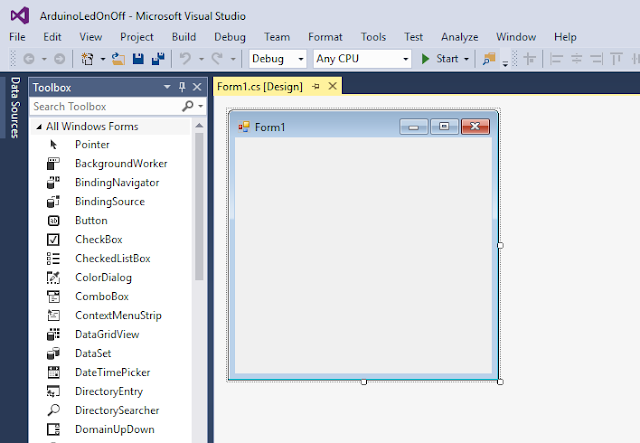
Task: Click the Form1 title bar icon
Action: [x=244, y=127]
